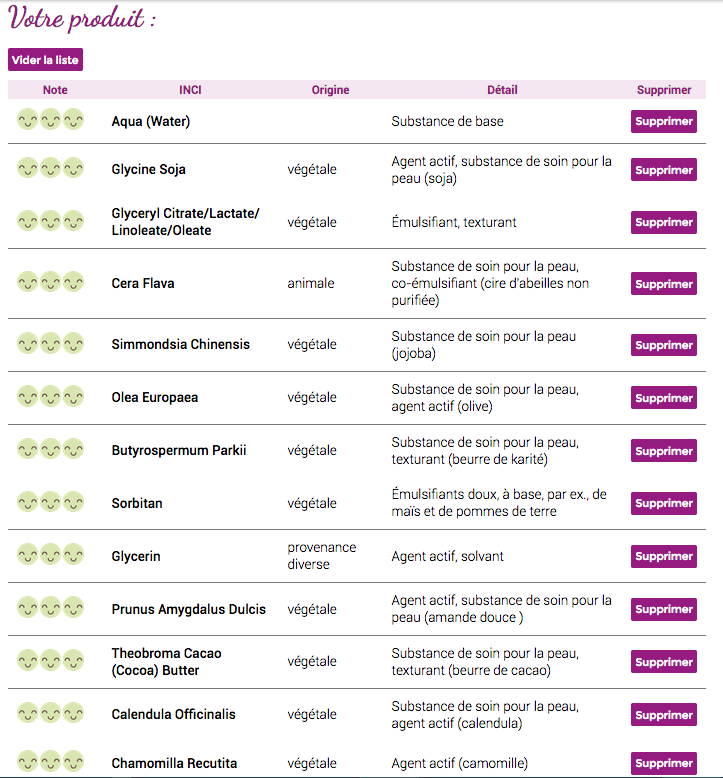Click the 'Détail' column header
The image size is (723, 778).
click(502, 90)
